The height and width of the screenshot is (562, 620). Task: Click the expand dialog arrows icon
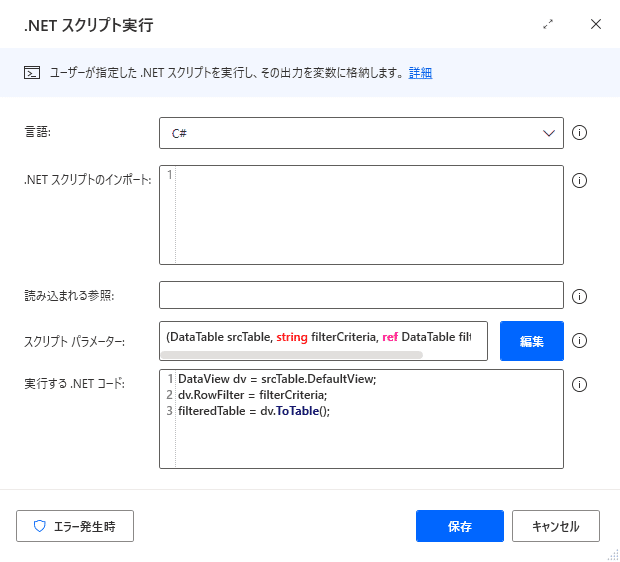click(x=548, y=25)
